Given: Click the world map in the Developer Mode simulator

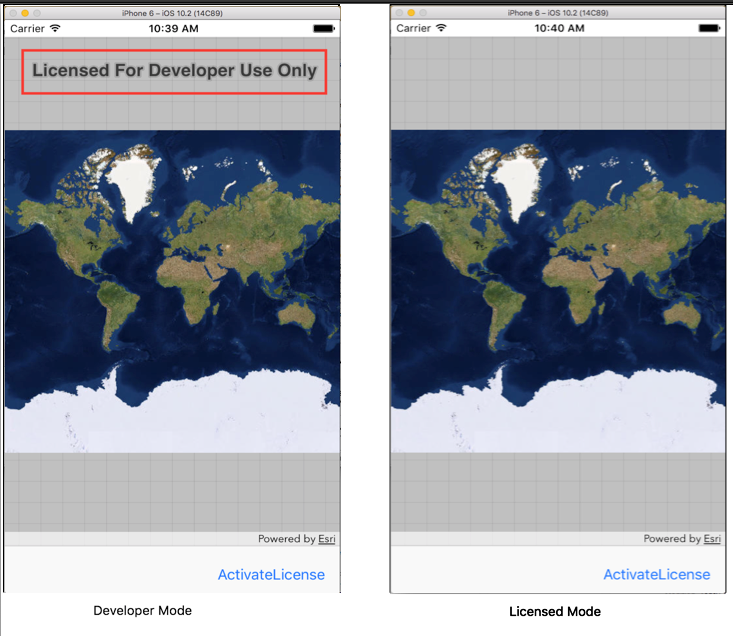Looking at the screenshot, I should (172, 291).
